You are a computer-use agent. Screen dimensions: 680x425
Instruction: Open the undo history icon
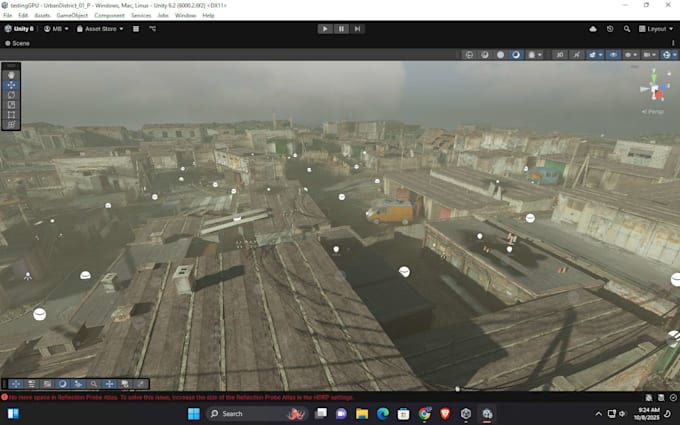tap(610, 29)
